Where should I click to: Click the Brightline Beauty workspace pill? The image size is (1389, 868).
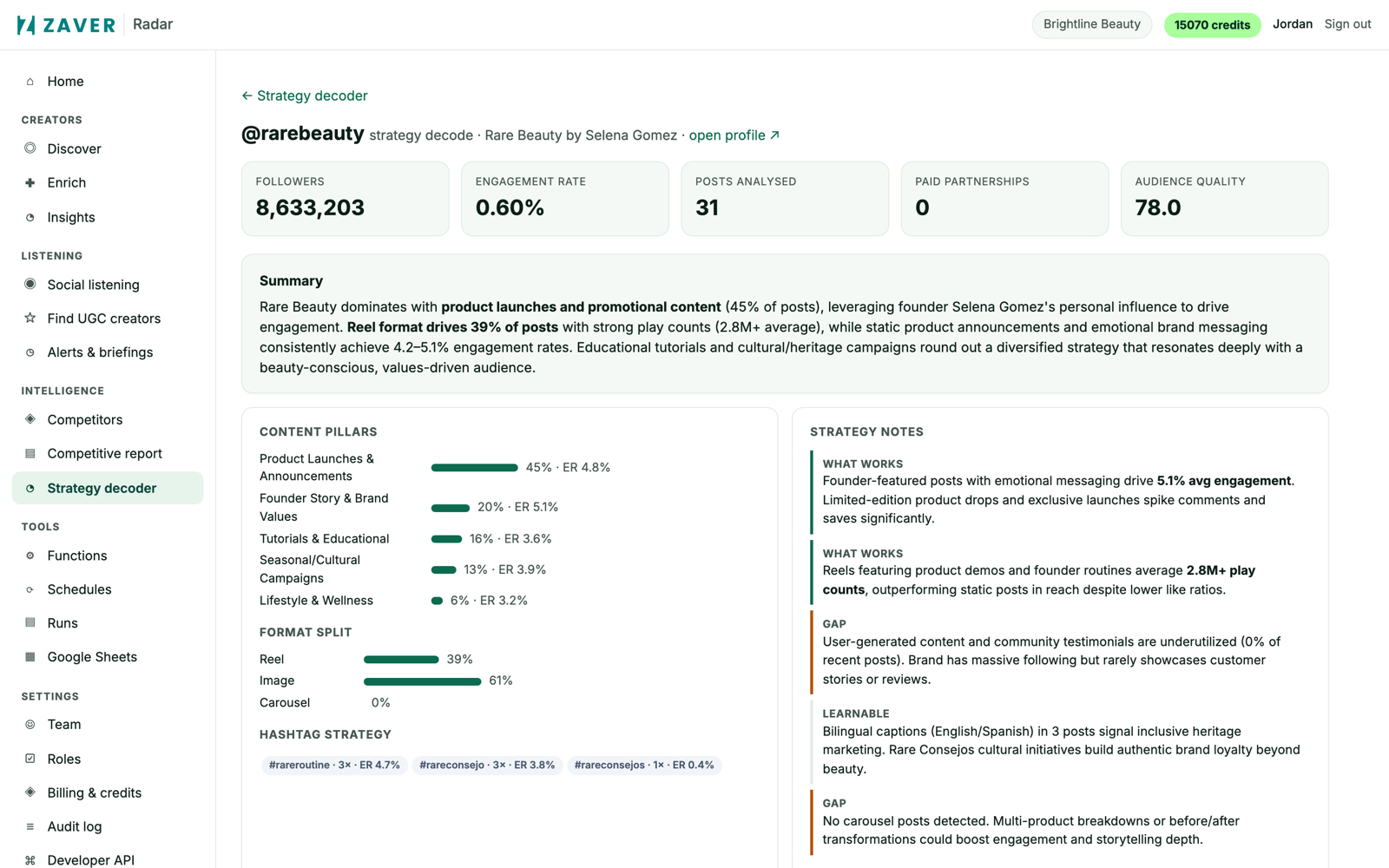[x=1091, y=24]
